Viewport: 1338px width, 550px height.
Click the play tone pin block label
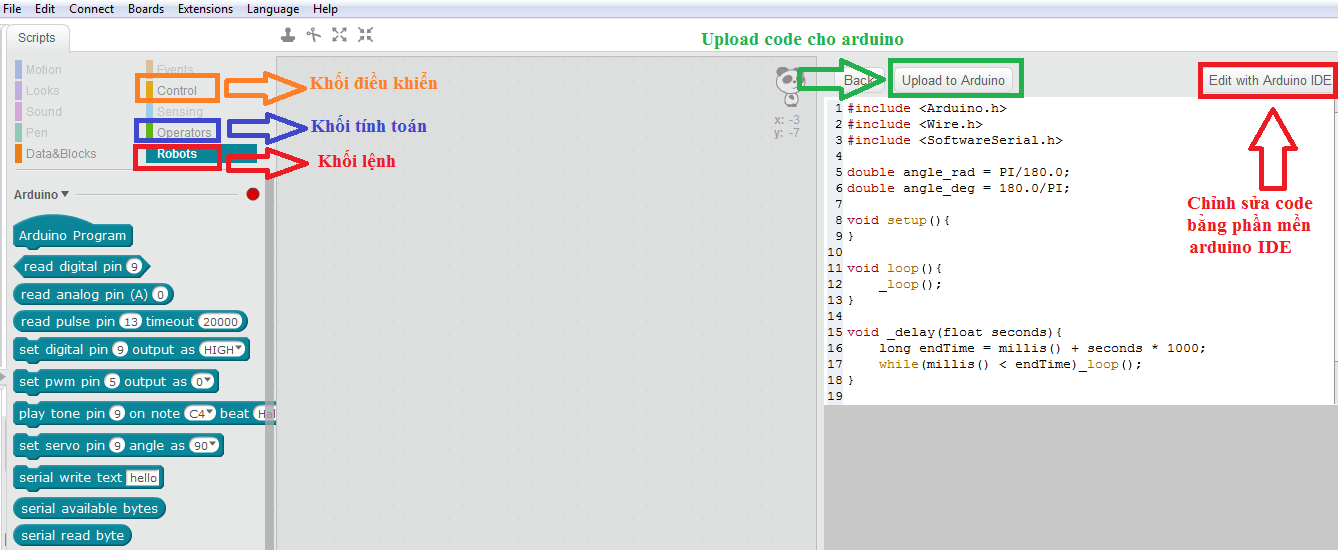pos(62,414)
